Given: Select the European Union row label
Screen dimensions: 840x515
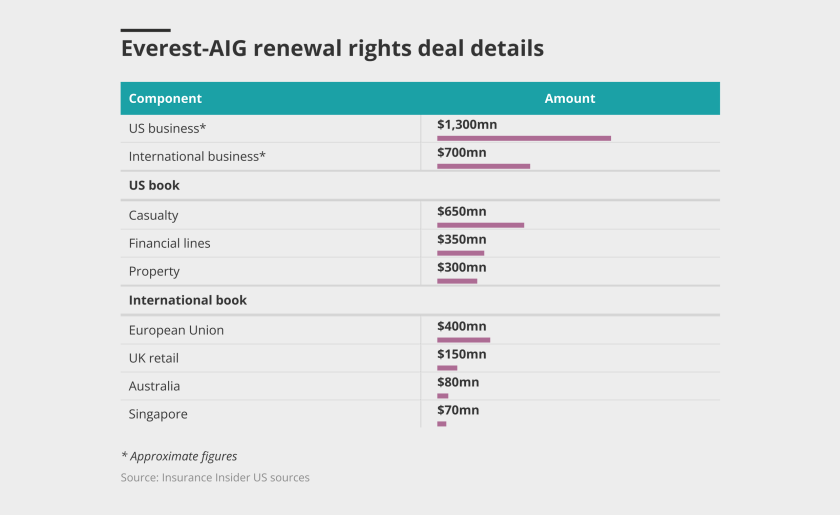Looking at the screenshot, I should coord(175,330).
